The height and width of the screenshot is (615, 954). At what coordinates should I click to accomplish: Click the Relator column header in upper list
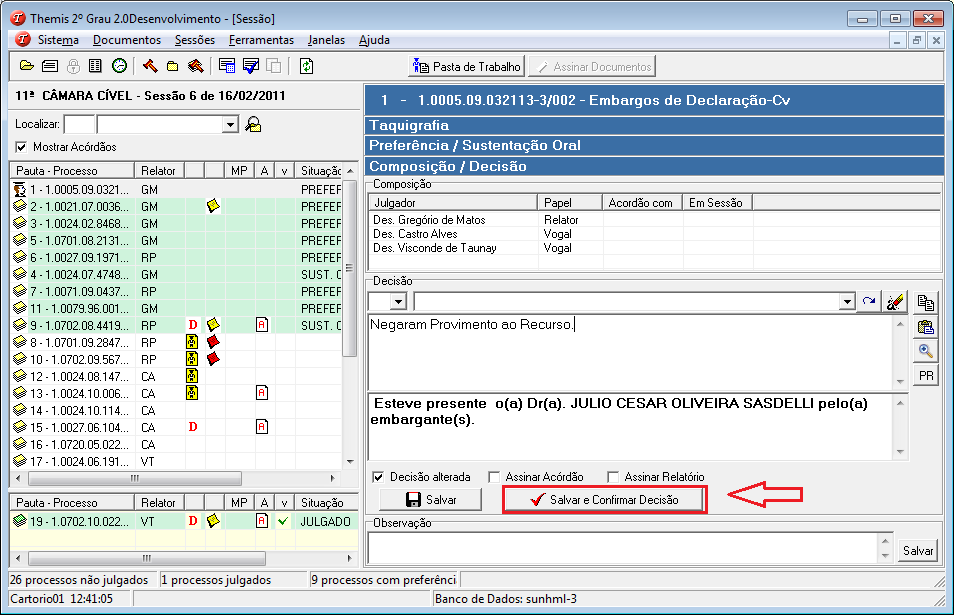(159, 170)
